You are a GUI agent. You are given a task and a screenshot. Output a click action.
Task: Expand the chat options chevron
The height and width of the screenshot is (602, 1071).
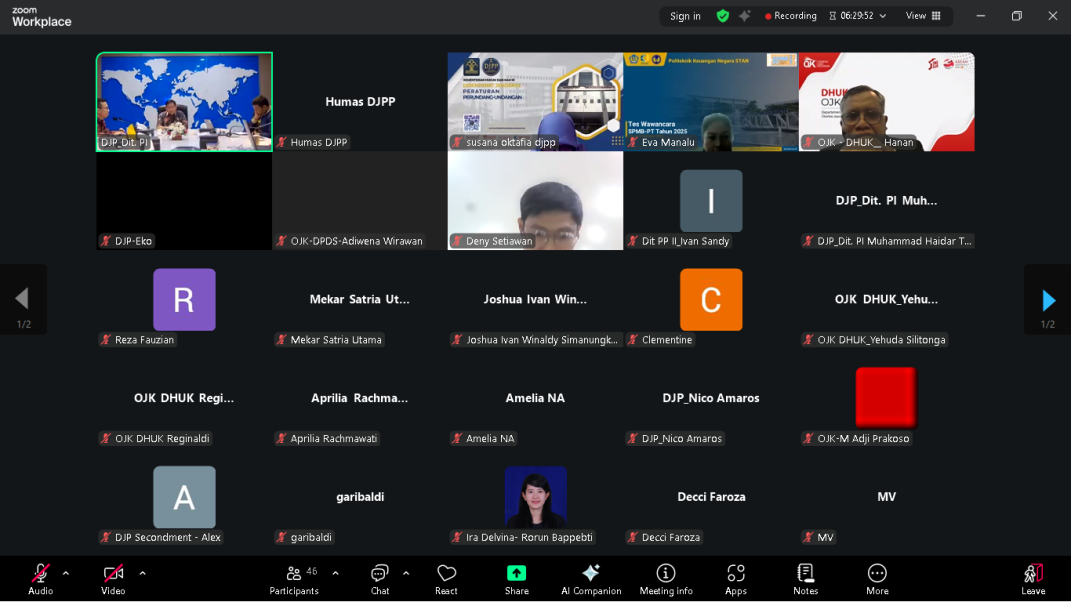404,573
